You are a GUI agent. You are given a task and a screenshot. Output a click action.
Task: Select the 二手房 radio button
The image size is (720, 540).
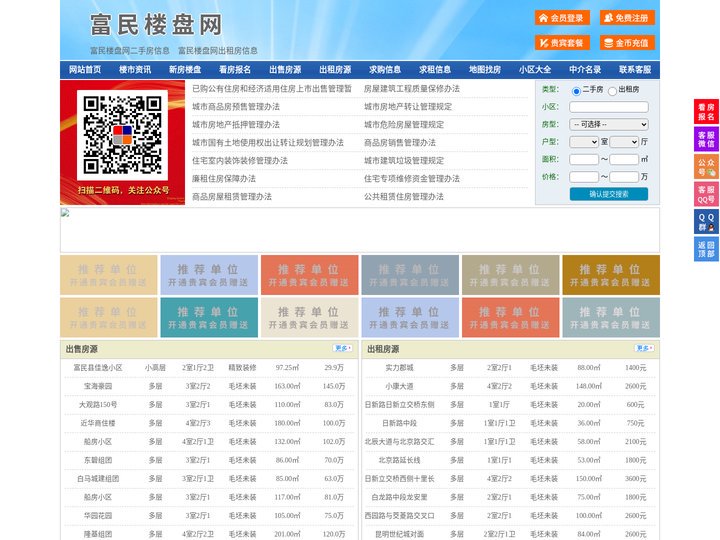coord(576,91)
